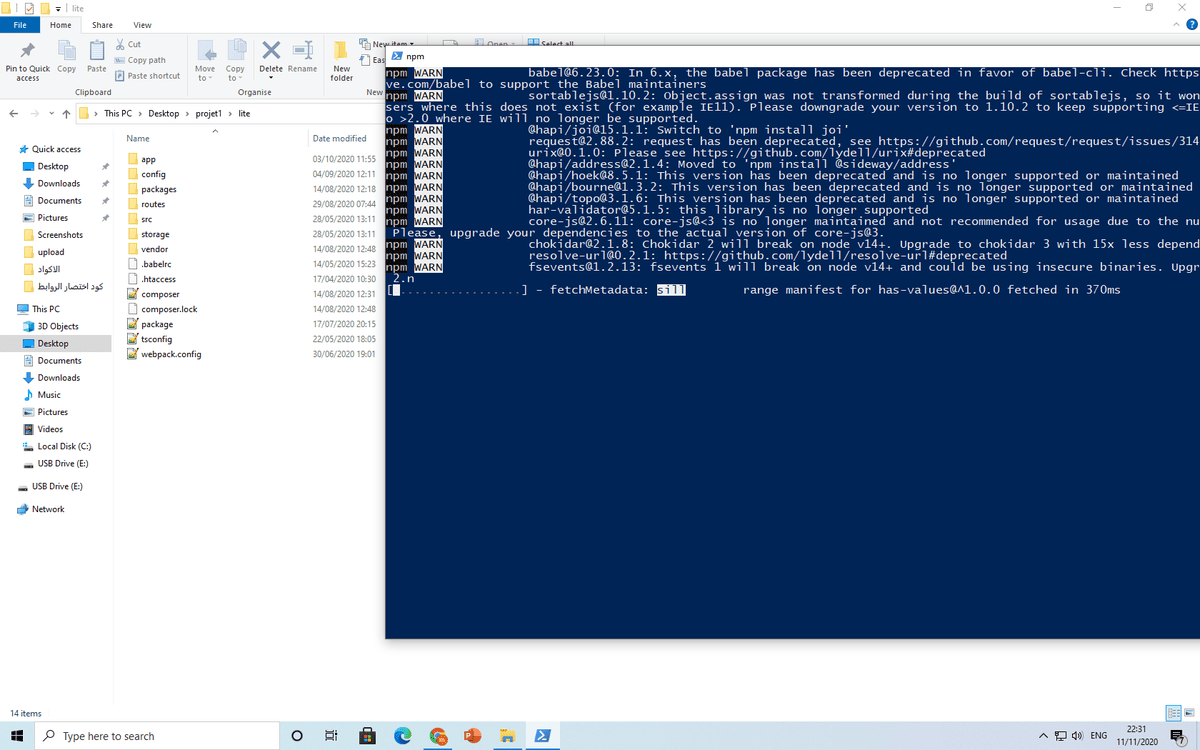
Task: Switch to details view in status bar
Action: 1173,713
